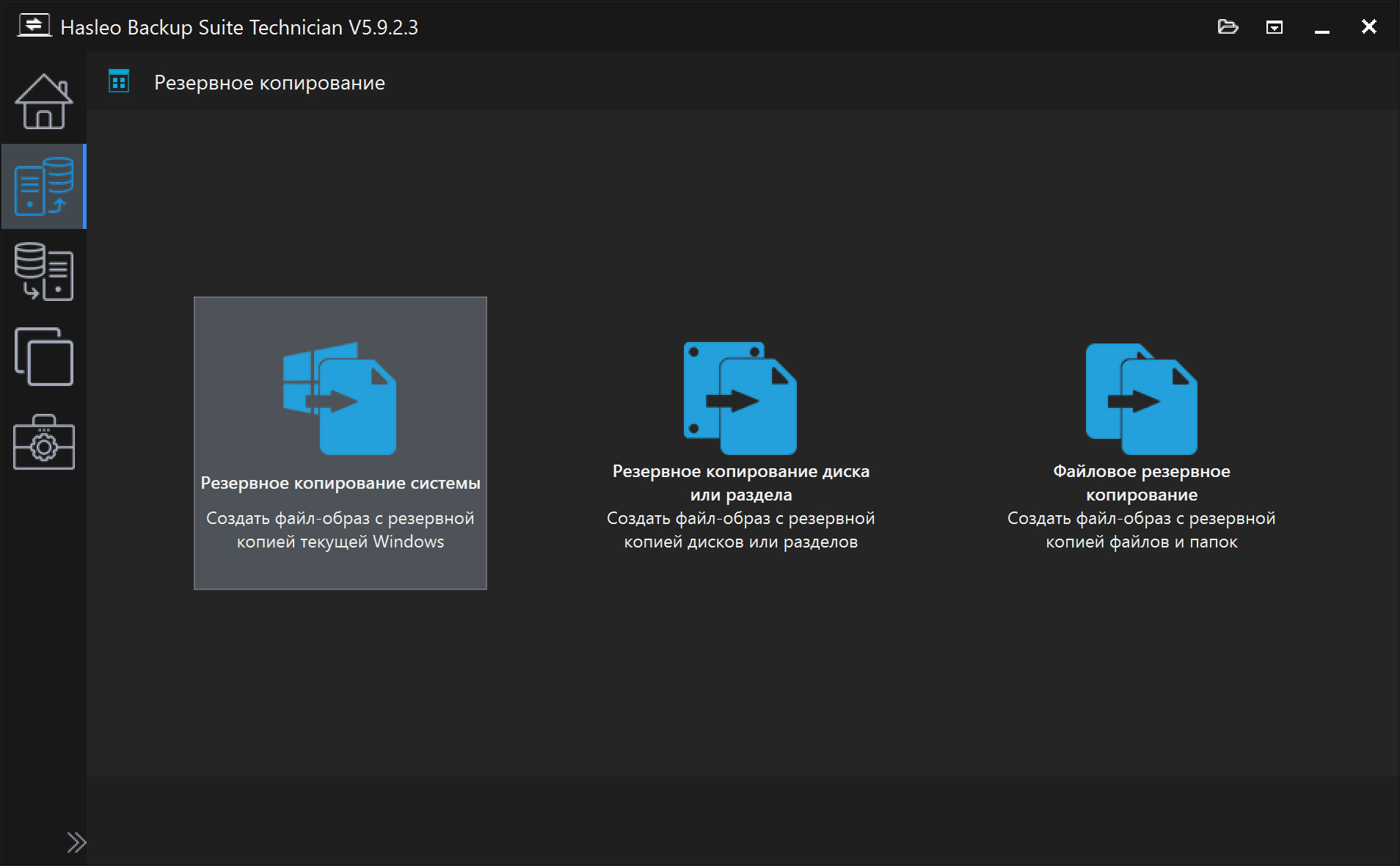This screenshot has width=1400, height=866.
Task: Click the Windows system backup tile icon
Action: coord(340,399)
